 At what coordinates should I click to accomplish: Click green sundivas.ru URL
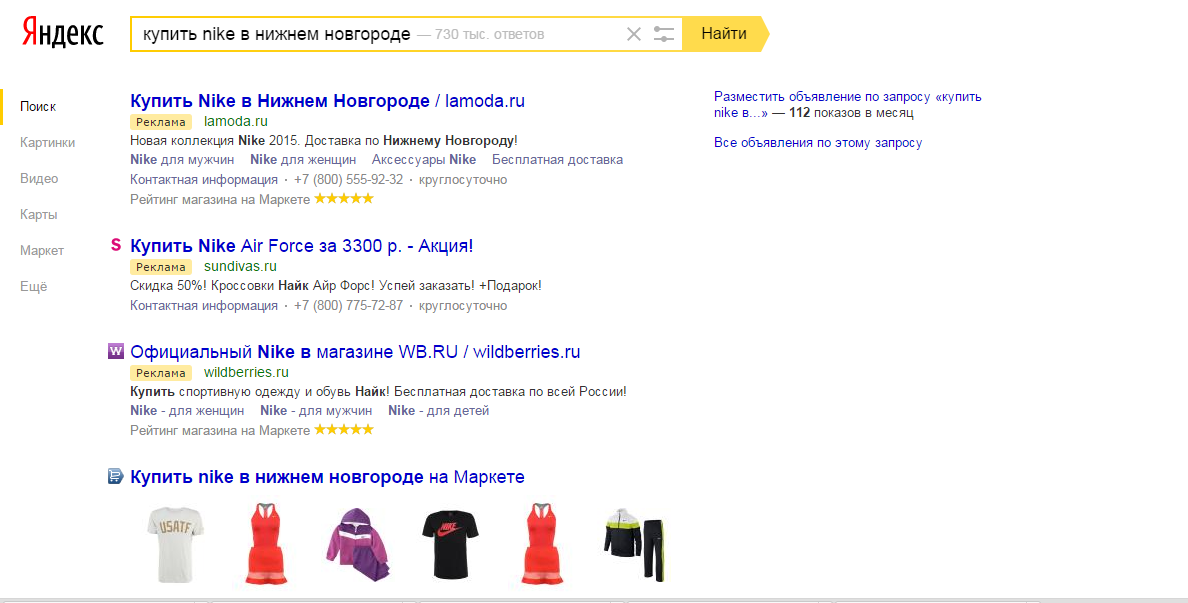pos(240,267)
